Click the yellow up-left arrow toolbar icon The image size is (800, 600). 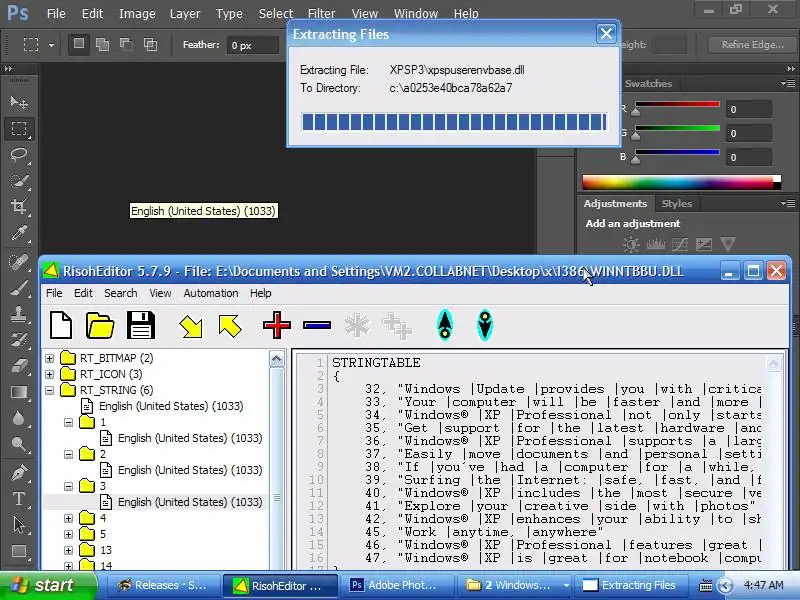pos(230,326)
